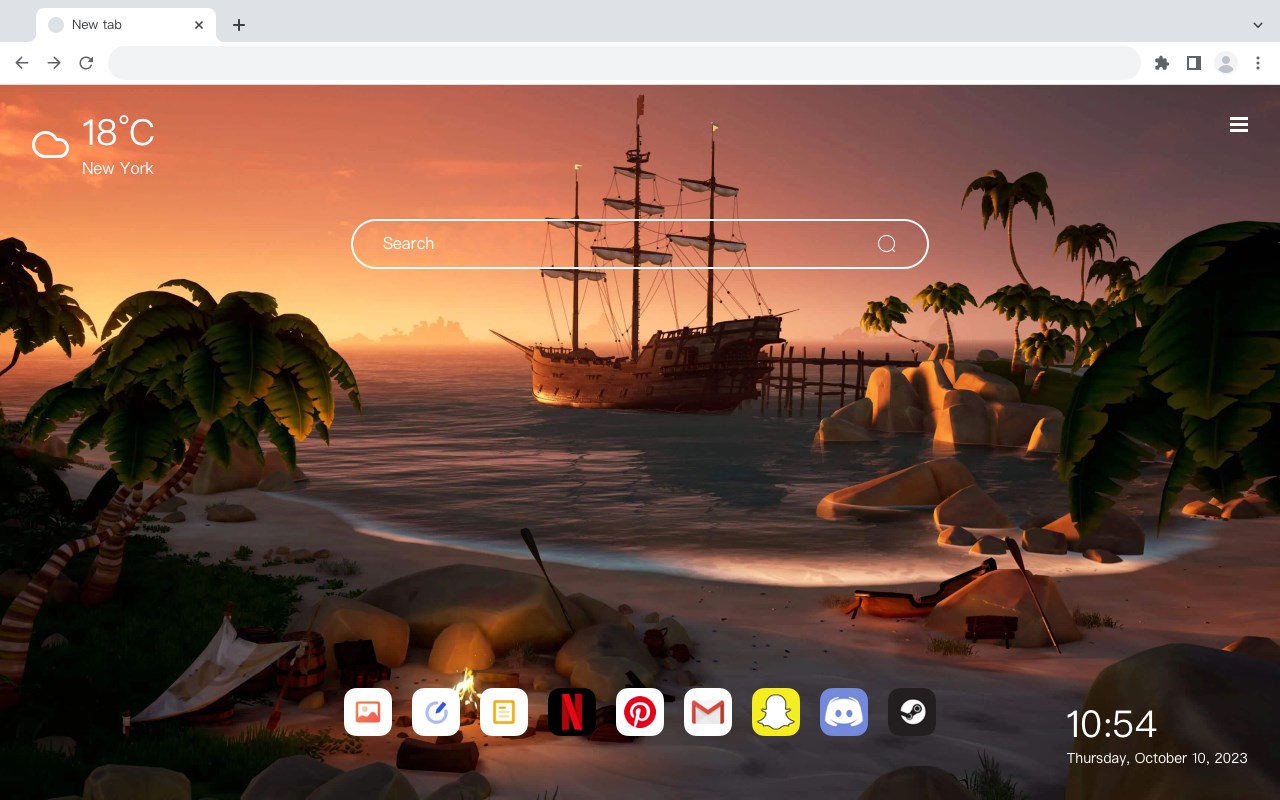Open a new tab with plus button
This screenshot has width=1280, height=800.
[238, 25]
